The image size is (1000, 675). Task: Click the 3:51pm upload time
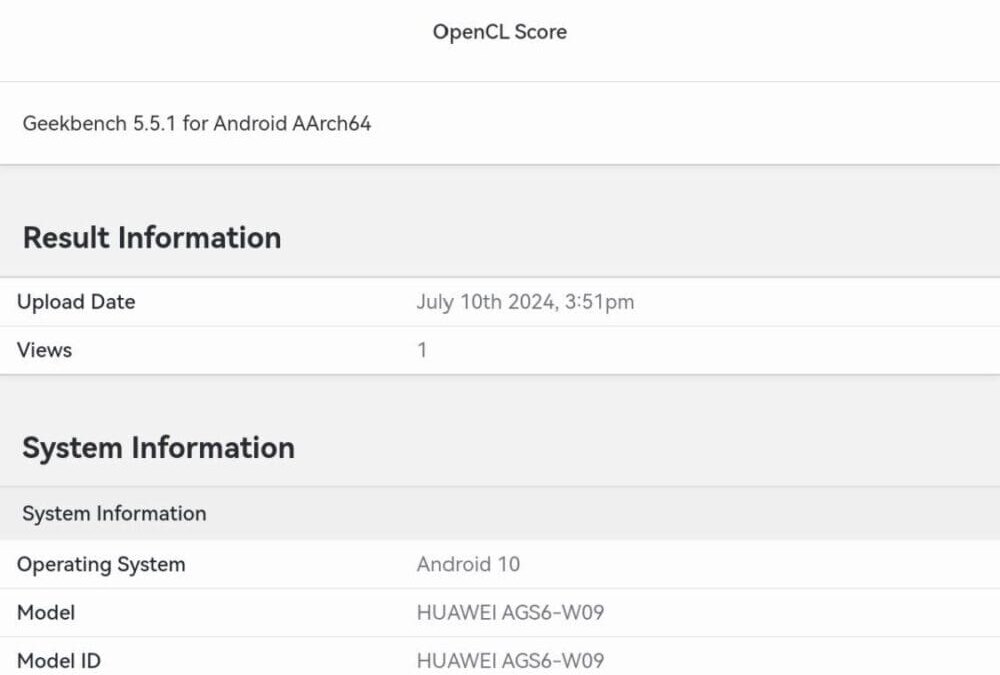tap(601, 302)
